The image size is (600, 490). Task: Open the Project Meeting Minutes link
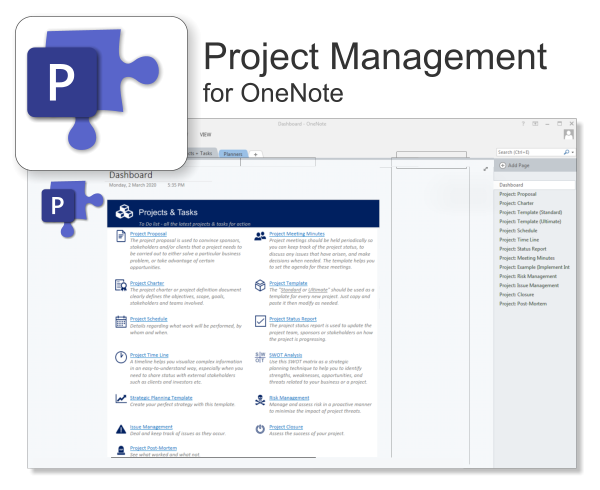297,234
